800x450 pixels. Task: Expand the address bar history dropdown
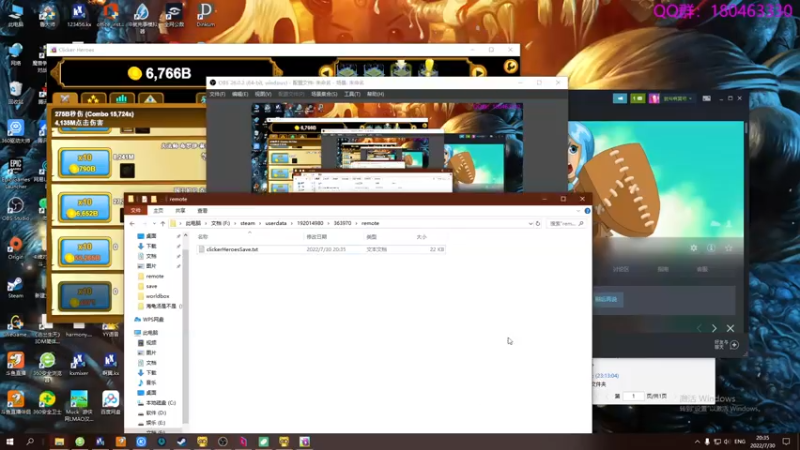point(531,223)
